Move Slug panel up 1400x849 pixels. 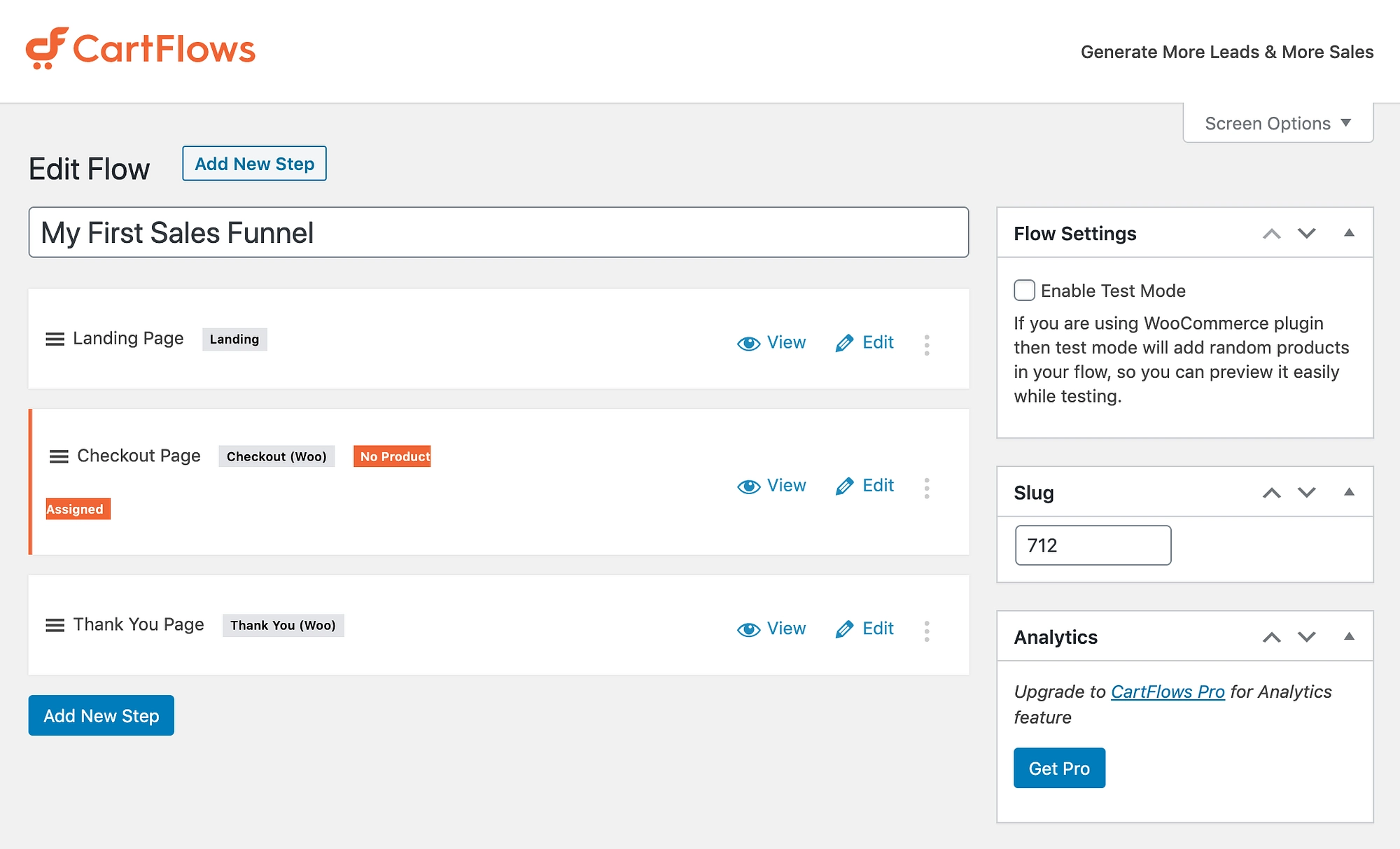tap(1272, 493)
